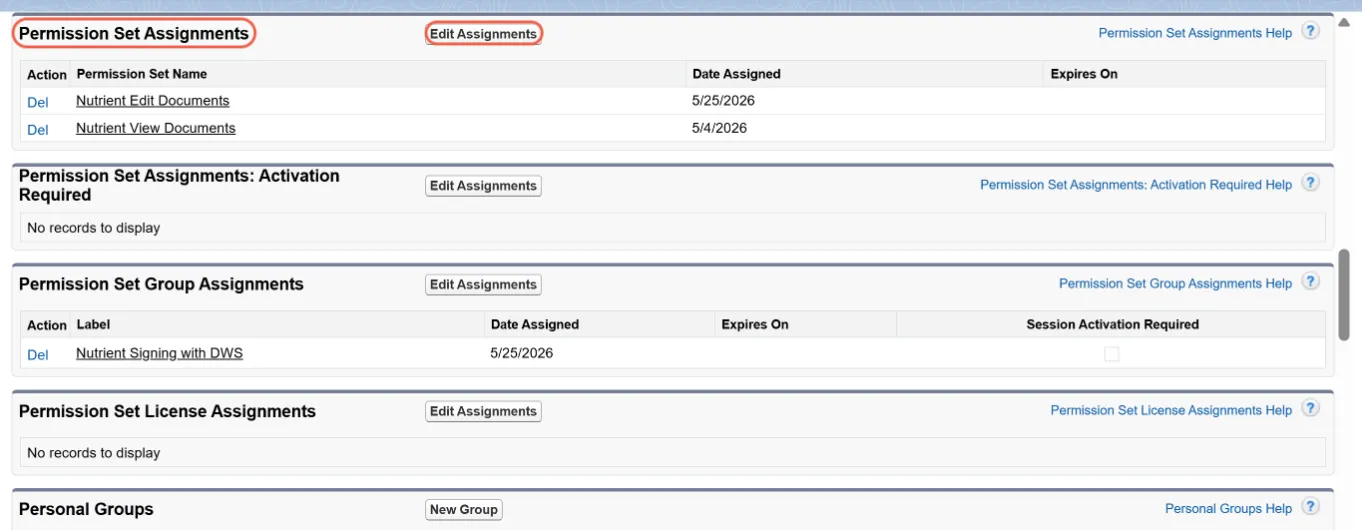
Task: Open Nutrient Signing with DWS group
Action: tap(160, 353)
